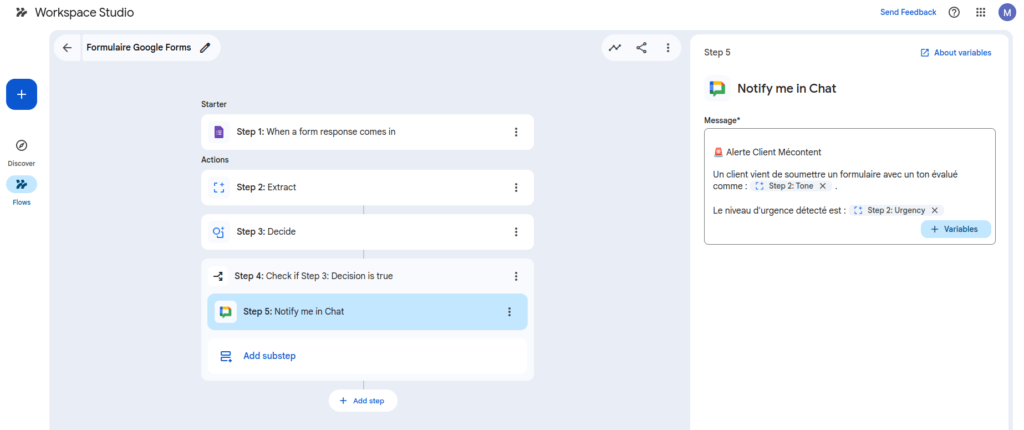Select the Step 2: Tone variable chip

tap(792, 186)
